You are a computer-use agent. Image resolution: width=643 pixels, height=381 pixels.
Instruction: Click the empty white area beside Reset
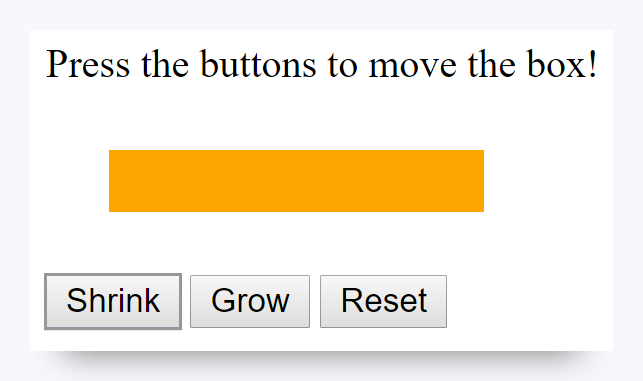tap(529, 301)
